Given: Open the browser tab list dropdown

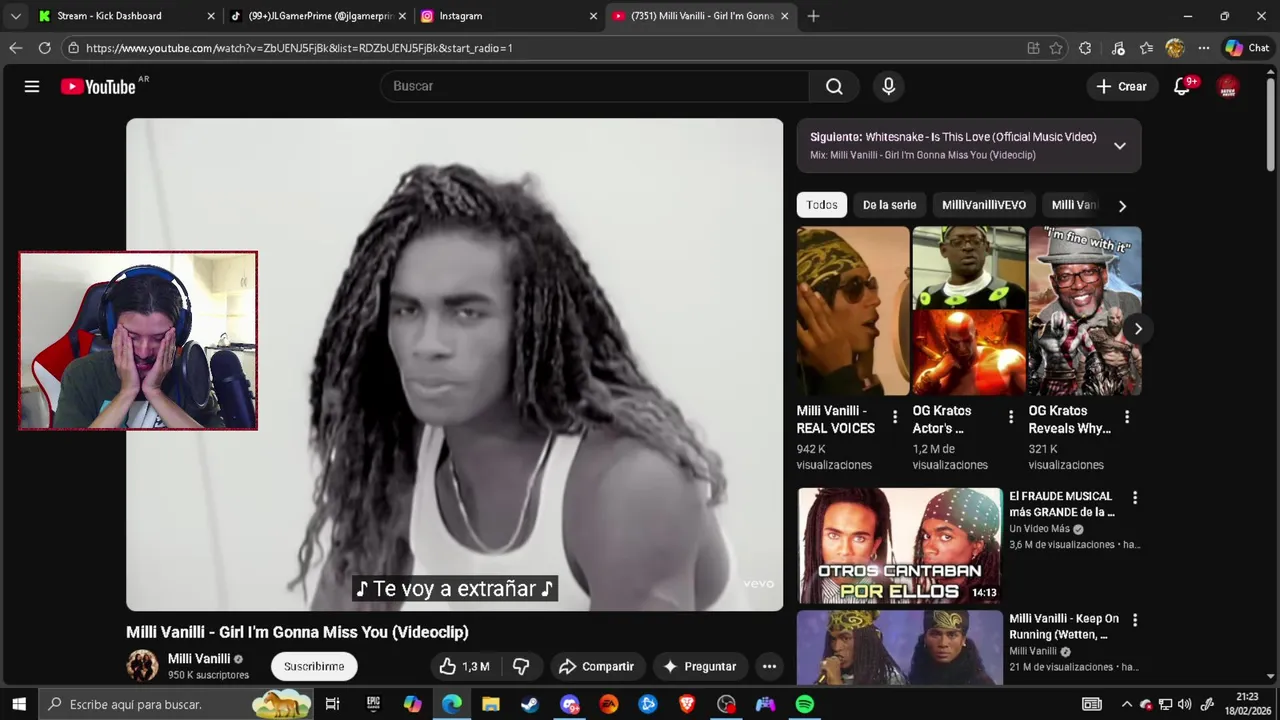Looking at the screenshot, I should point(15,16).
